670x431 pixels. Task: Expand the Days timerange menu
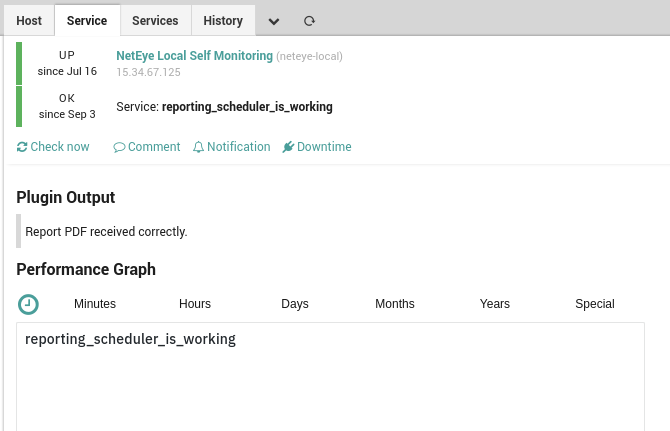(295, 304)
